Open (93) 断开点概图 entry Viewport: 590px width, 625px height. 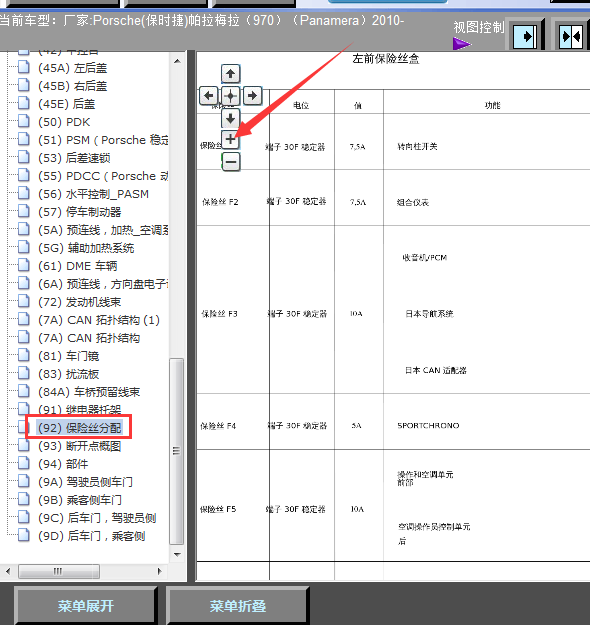80,446
